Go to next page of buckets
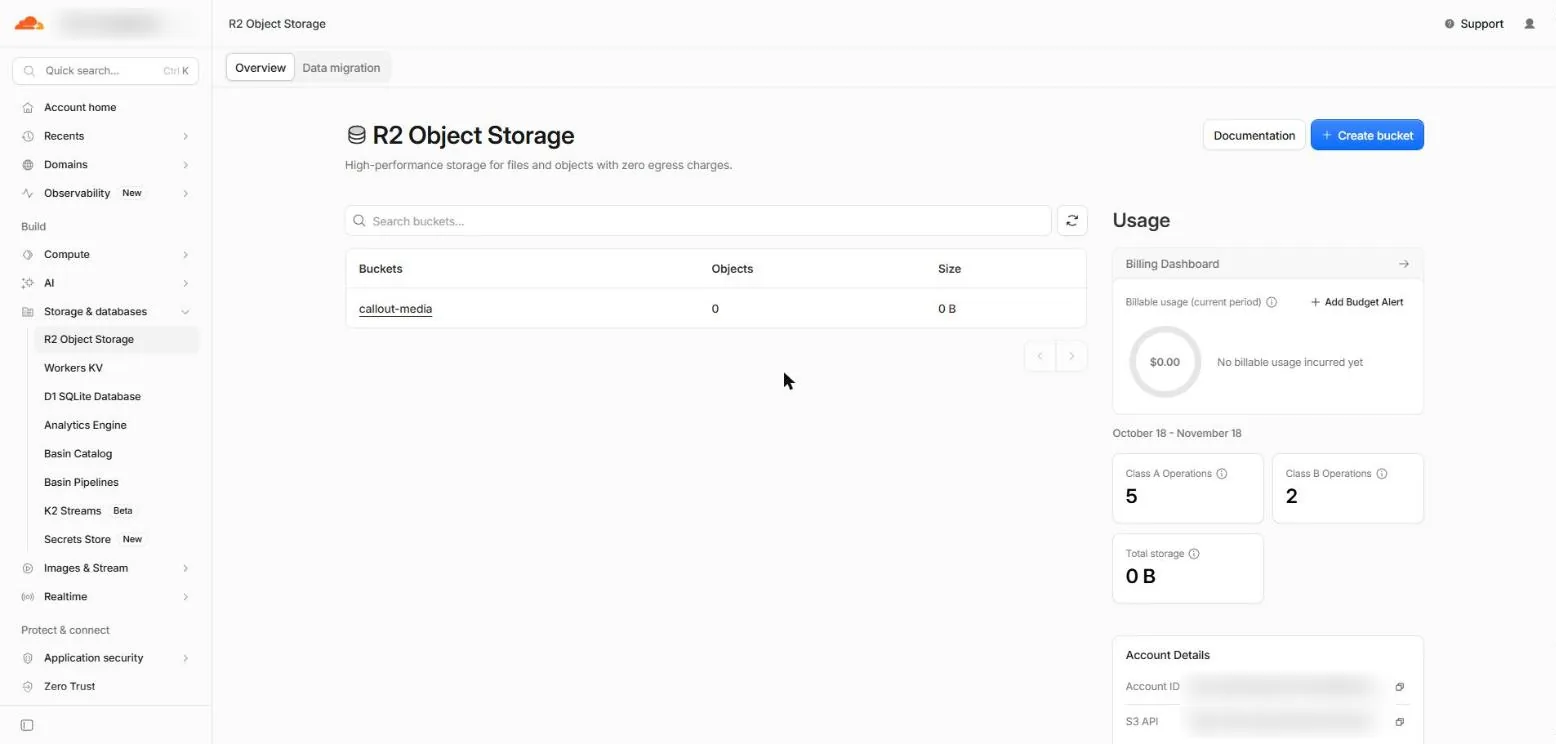 coord(1072,356)
